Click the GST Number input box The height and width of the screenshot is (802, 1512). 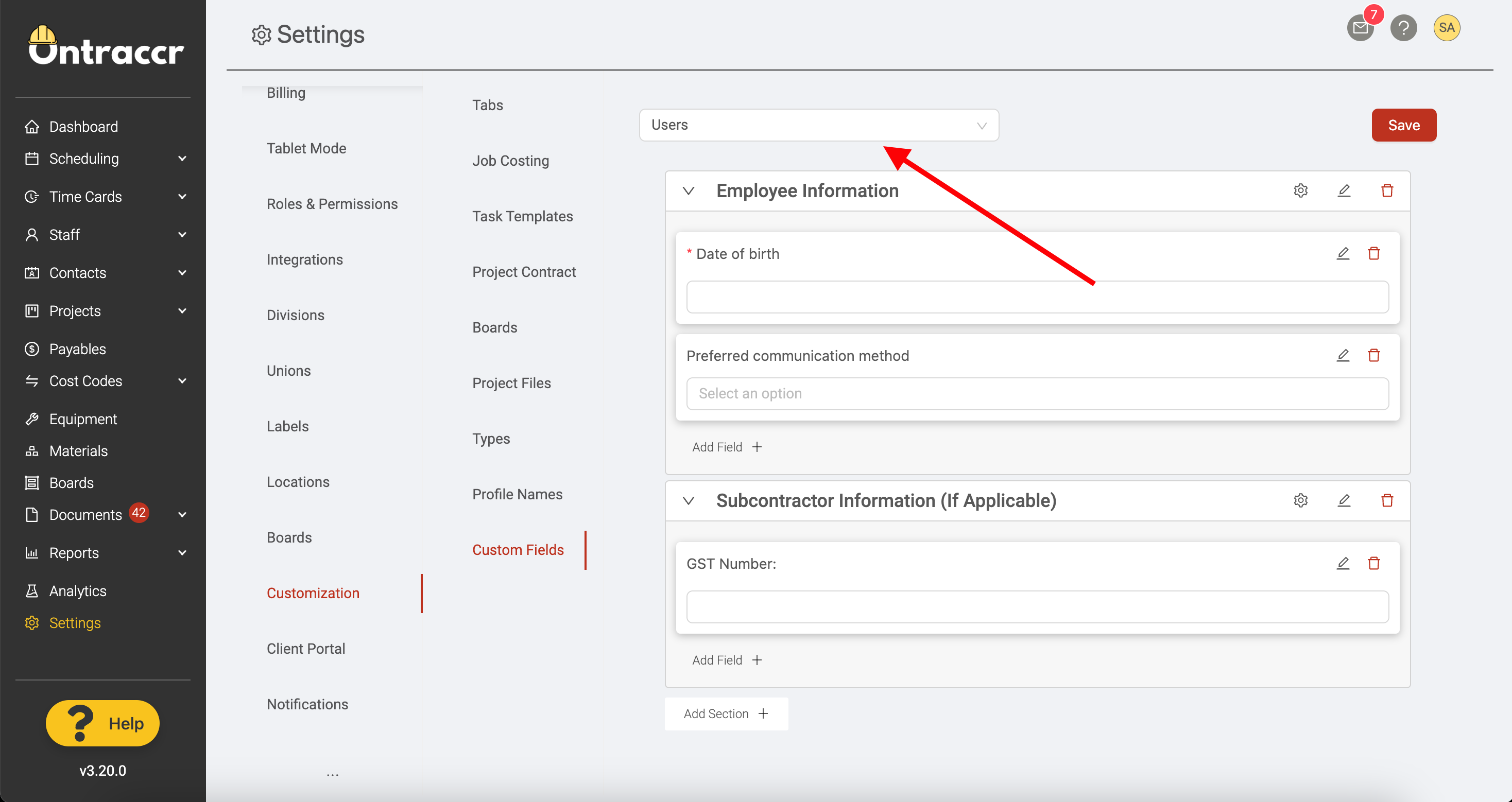[1037, 606]
